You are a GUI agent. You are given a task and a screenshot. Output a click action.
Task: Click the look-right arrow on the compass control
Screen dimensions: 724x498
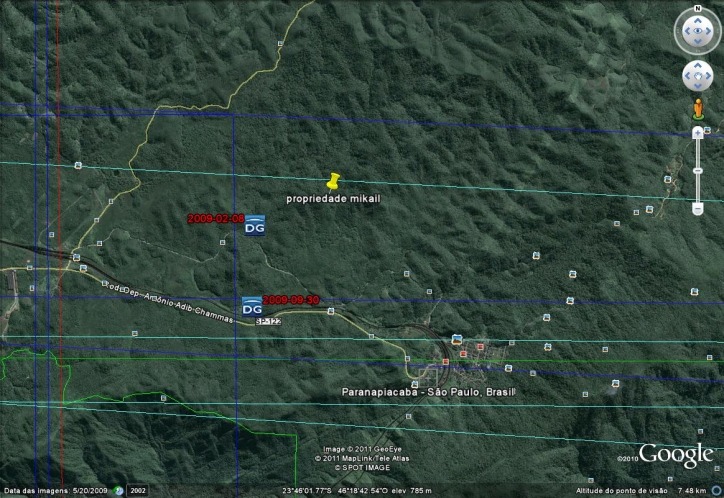coord(709,31)
